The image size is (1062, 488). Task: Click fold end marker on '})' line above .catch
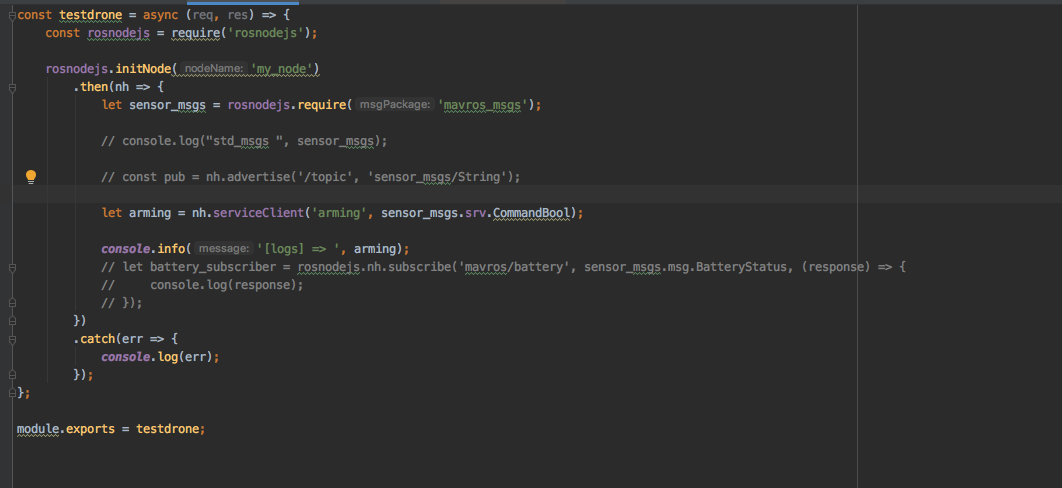(12, 321)
